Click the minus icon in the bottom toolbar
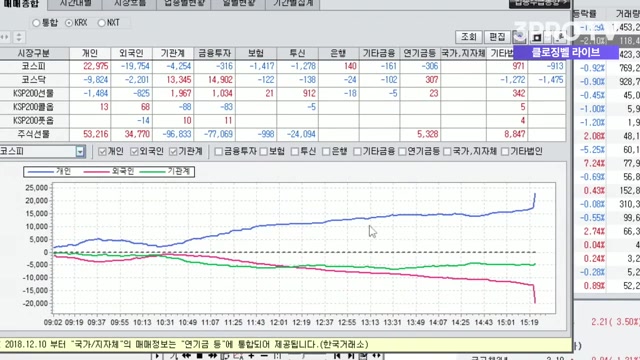Screen dimensions: 640x360 (x=264, y=356)
